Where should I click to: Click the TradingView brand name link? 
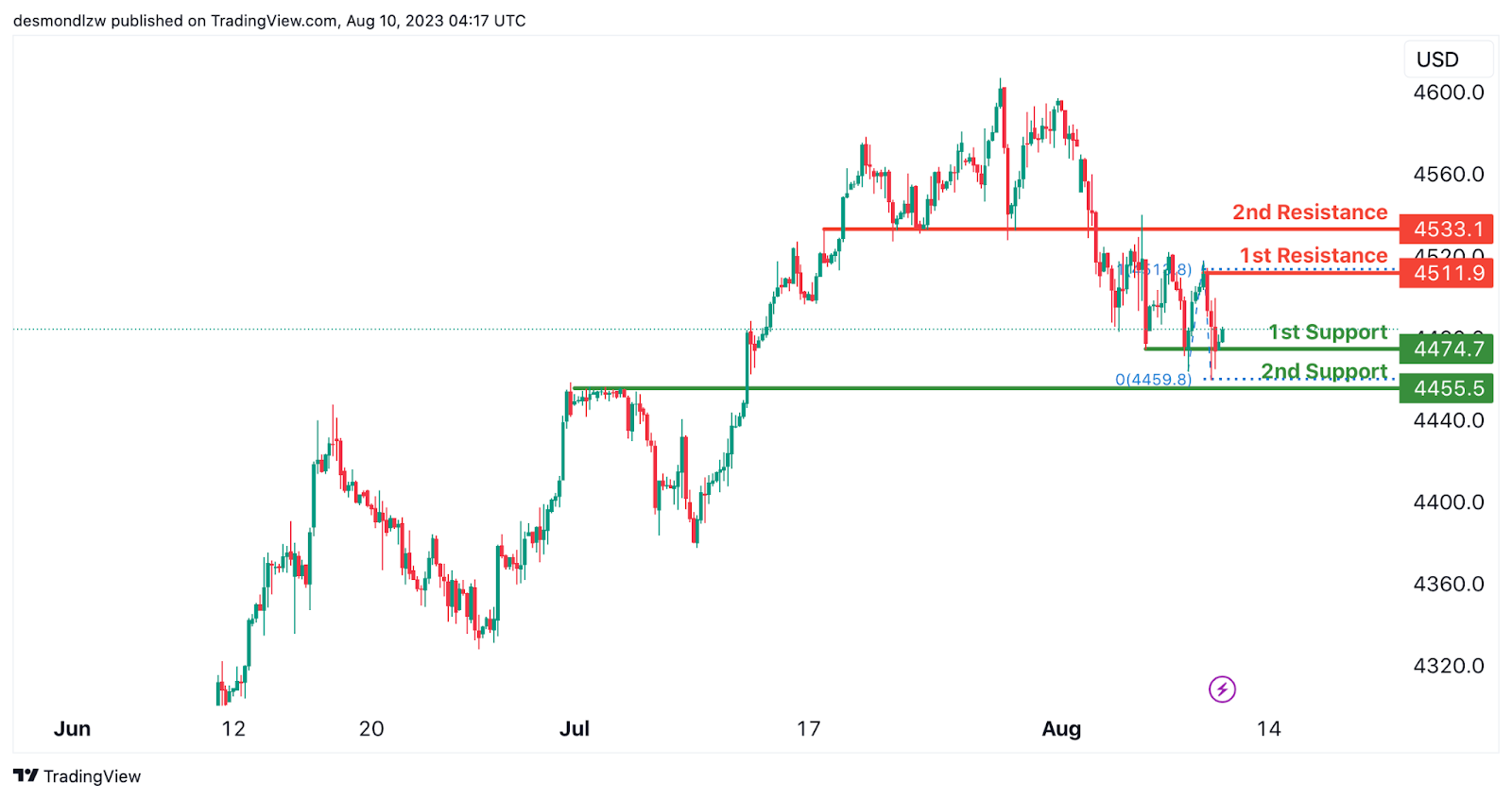[92, 776]
